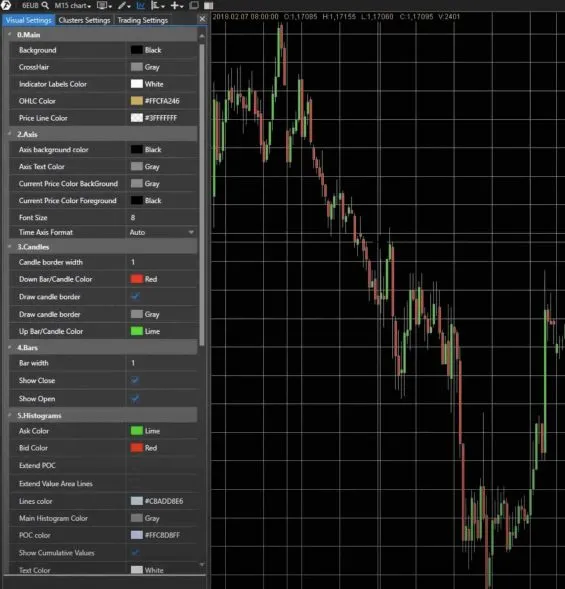Change Current Price Color Foreground swatch
The width and height of the screenshot is (565, 589).
136,200
